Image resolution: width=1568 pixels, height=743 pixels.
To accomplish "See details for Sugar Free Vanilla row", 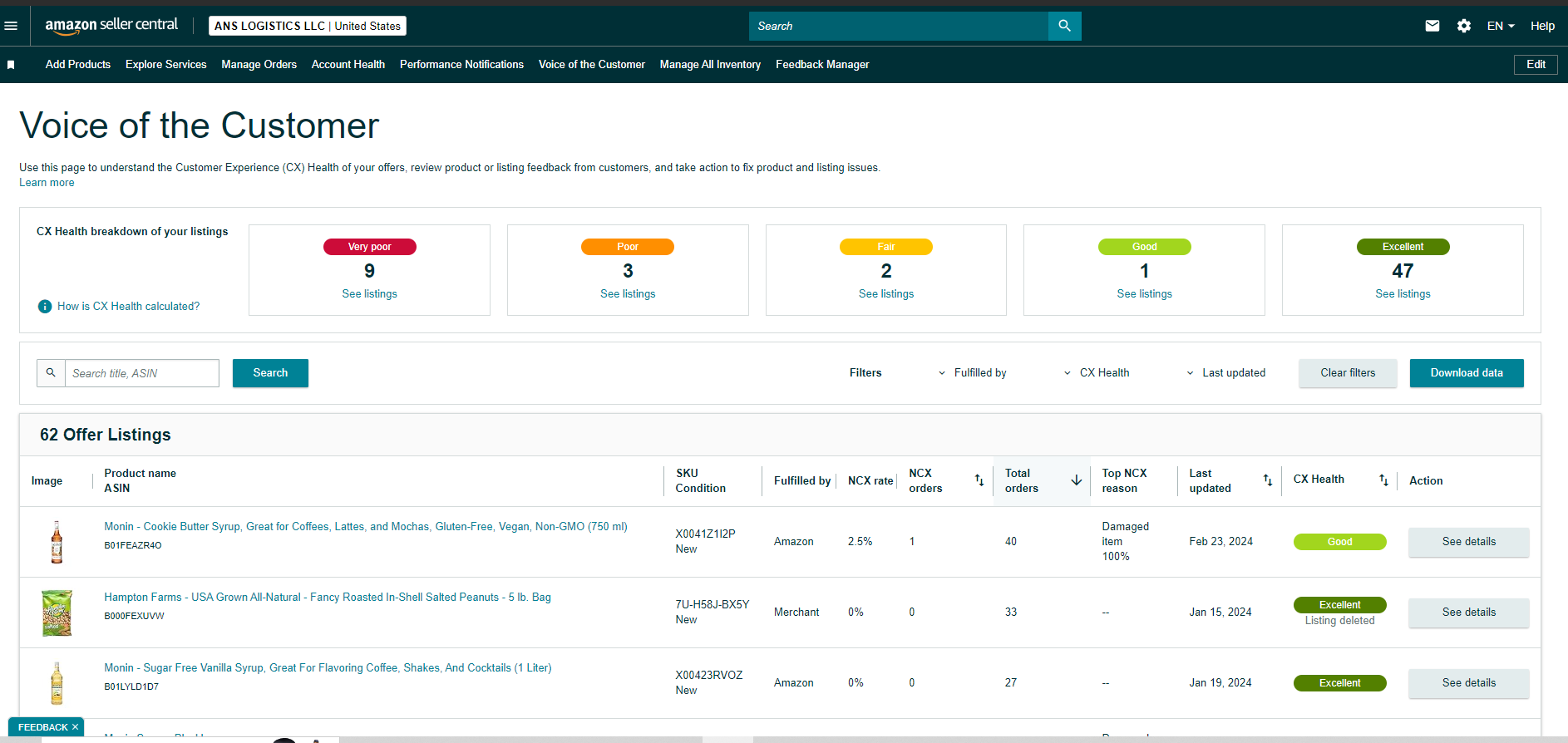I will (x=1468, y=683).
